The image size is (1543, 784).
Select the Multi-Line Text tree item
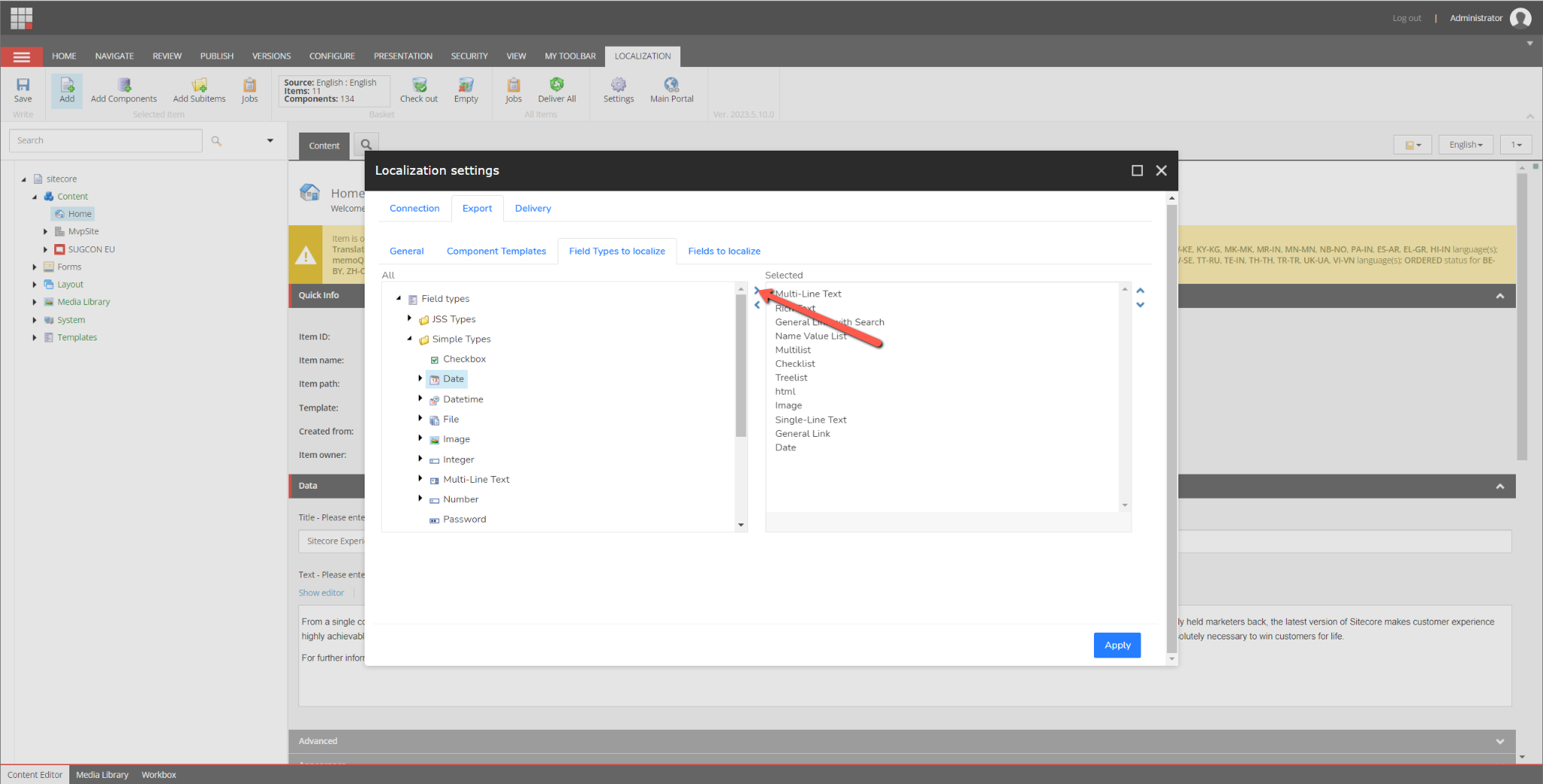coord(476,480)
